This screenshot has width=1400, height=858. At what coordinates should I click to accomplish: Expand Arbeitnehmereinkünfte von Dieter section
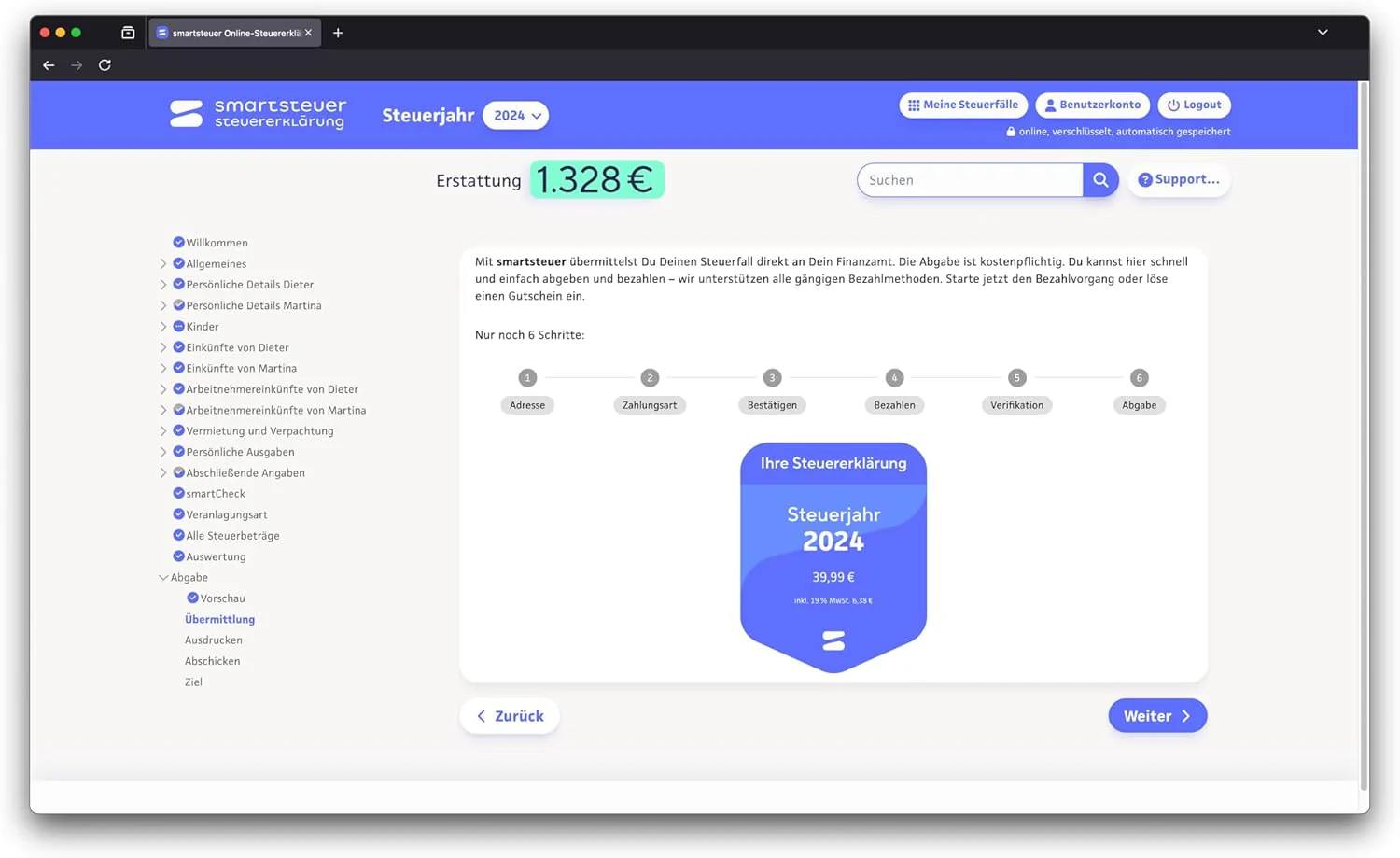click(x=163, y=388)
